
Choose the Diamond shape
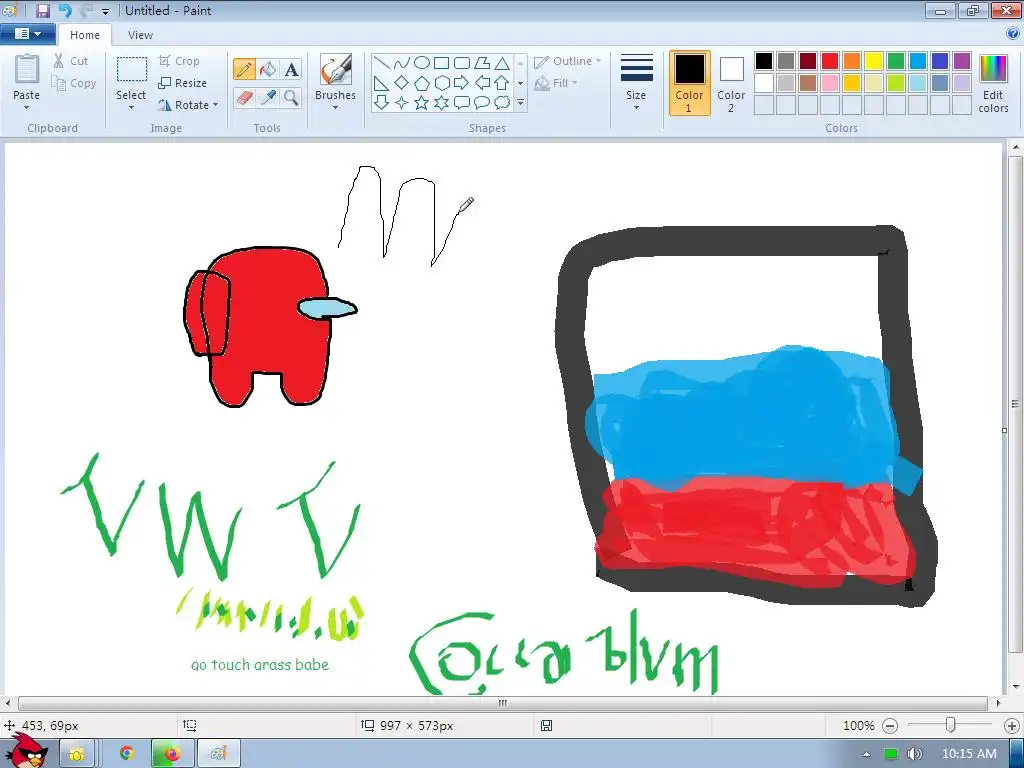point(402,83)
